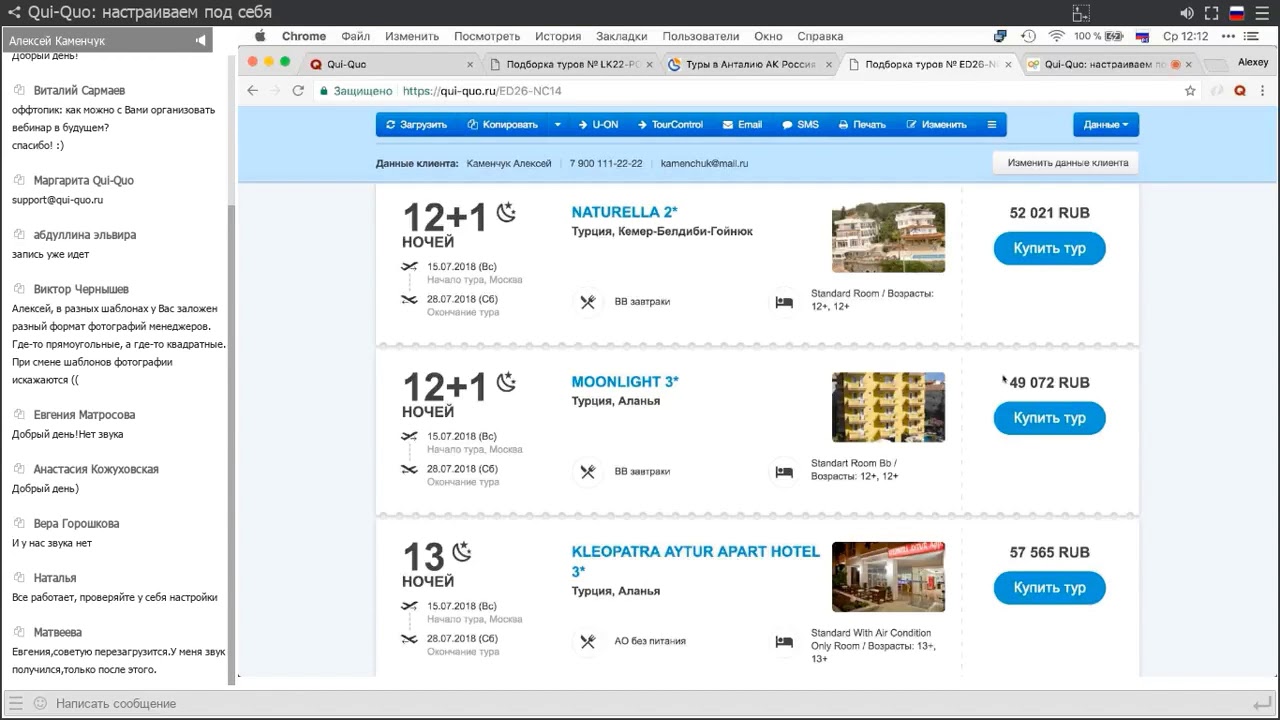This screenshot has width=1280, height=720.
Task: Close the Подборка туров № ED26 tab
Action: 1008,64
